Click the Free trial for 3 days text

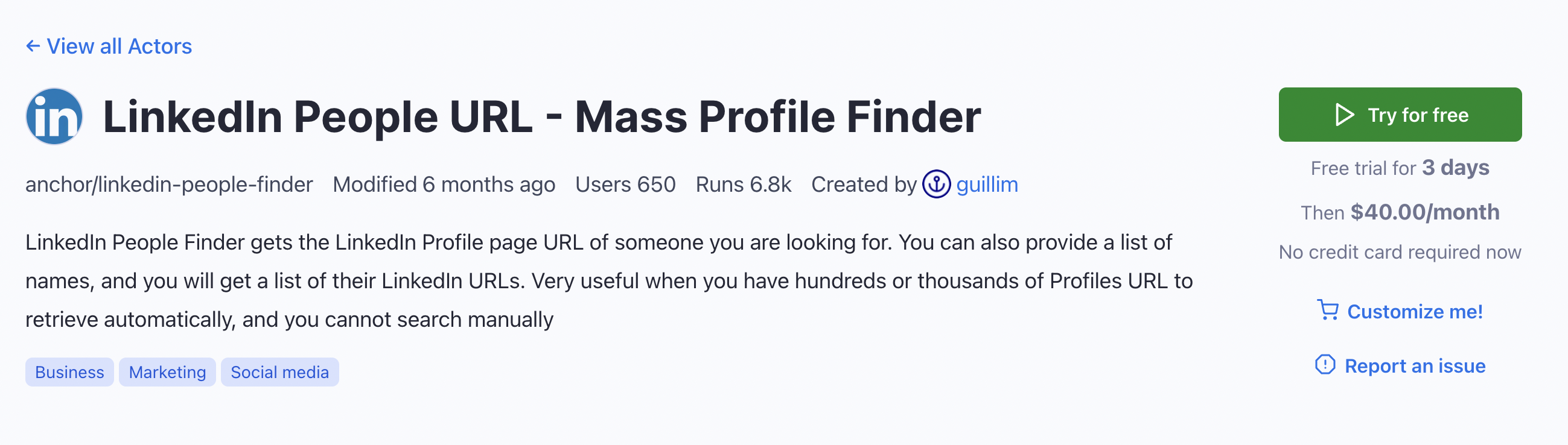pos(1400,167)
